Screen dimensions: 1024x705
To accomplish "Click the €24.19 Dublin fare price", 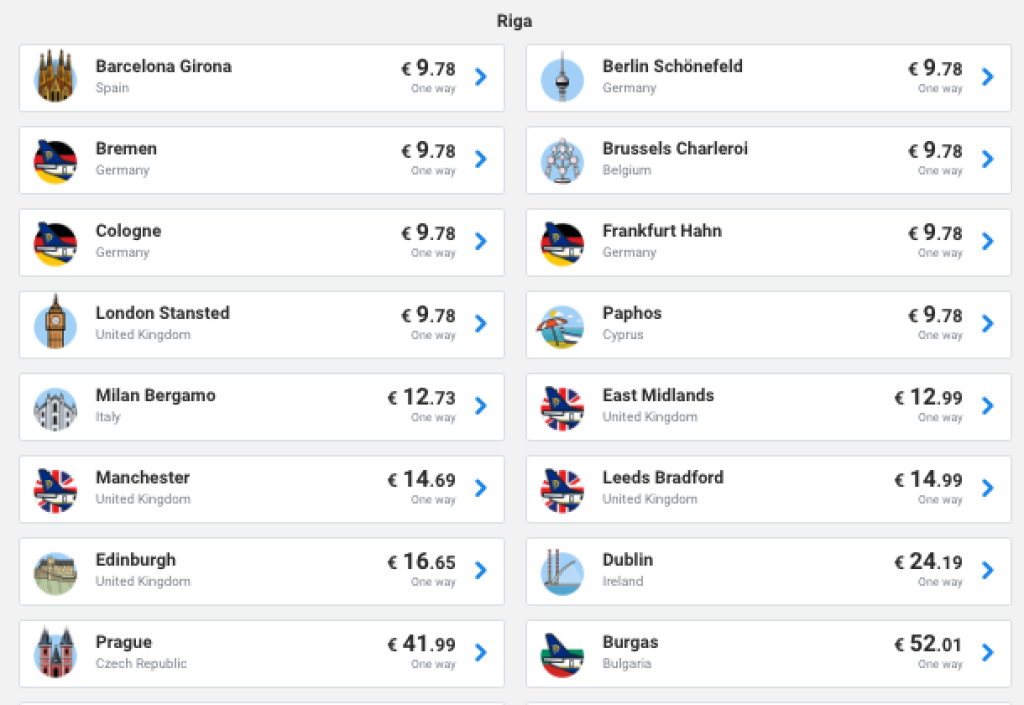I will coord(928,561).
